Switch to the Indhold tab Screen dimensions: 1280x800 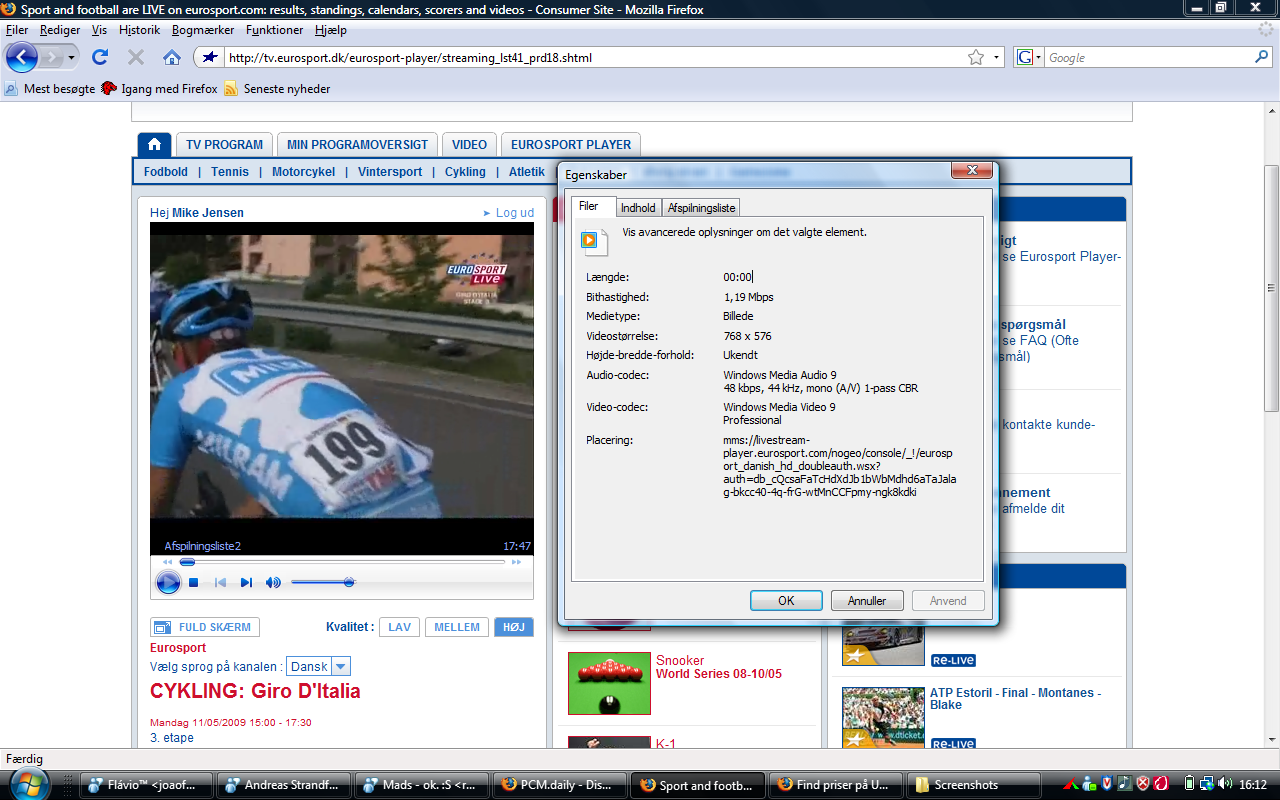coord(638,208)
